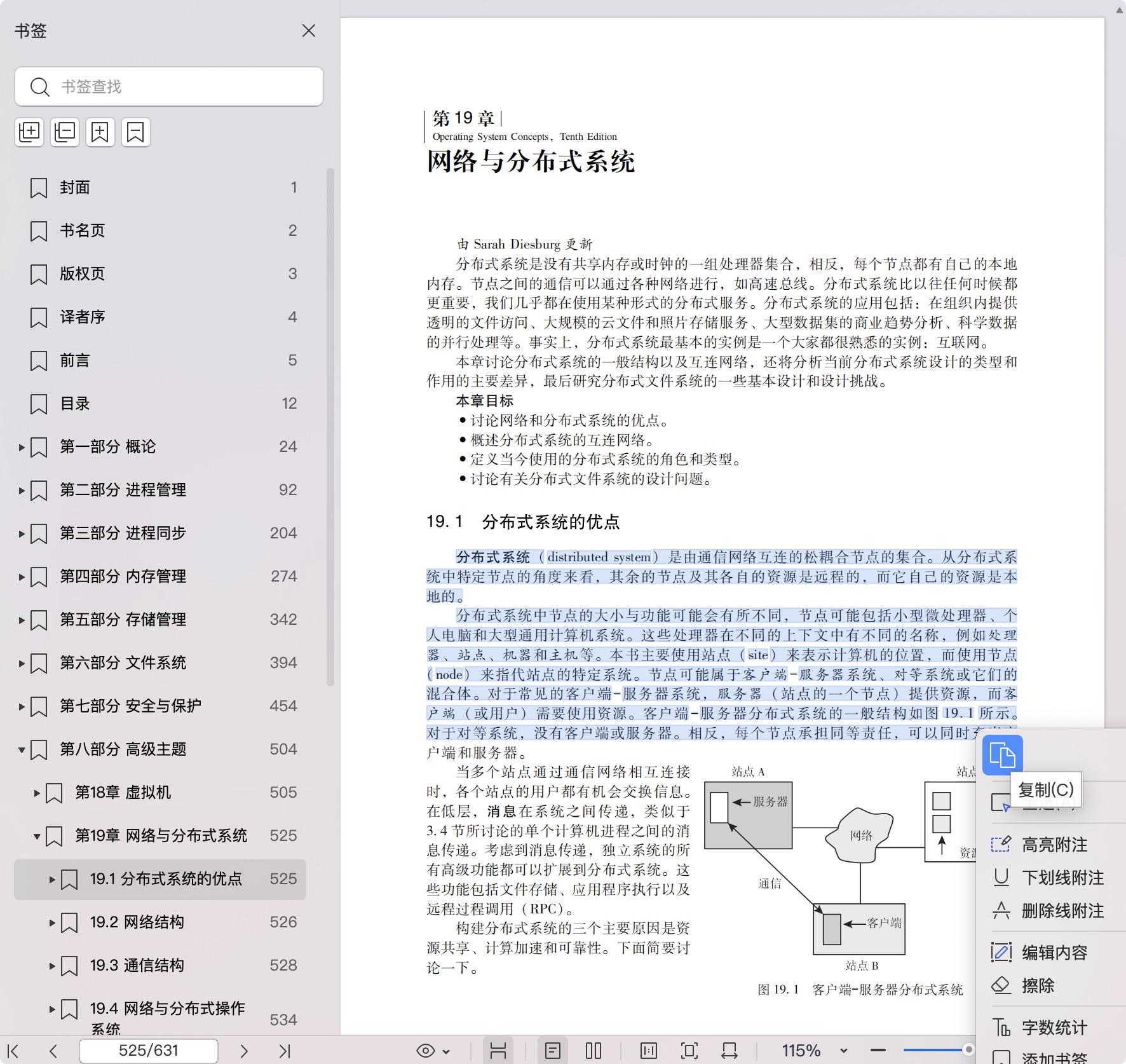This screenshot has width=1126, height=1064.
Task: Select 编辑内容 to edit the document
Action: (1054, 952)
